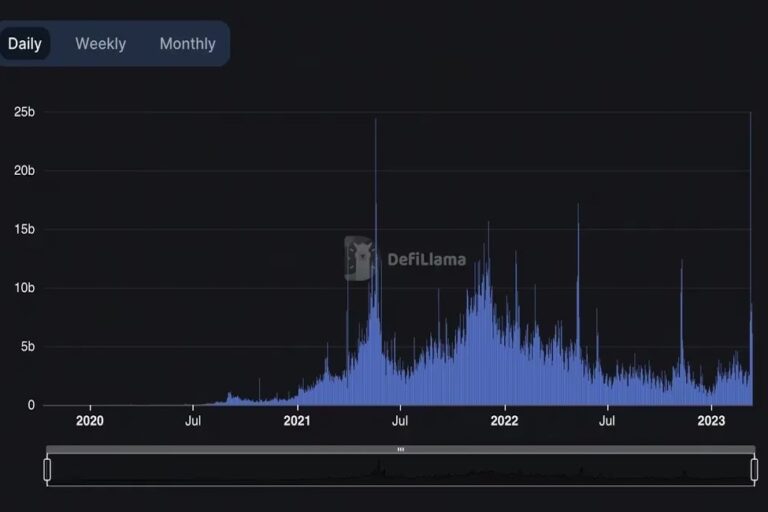Click the spike near 17b in 2022

pyautogui.click(x=578, y=304)
